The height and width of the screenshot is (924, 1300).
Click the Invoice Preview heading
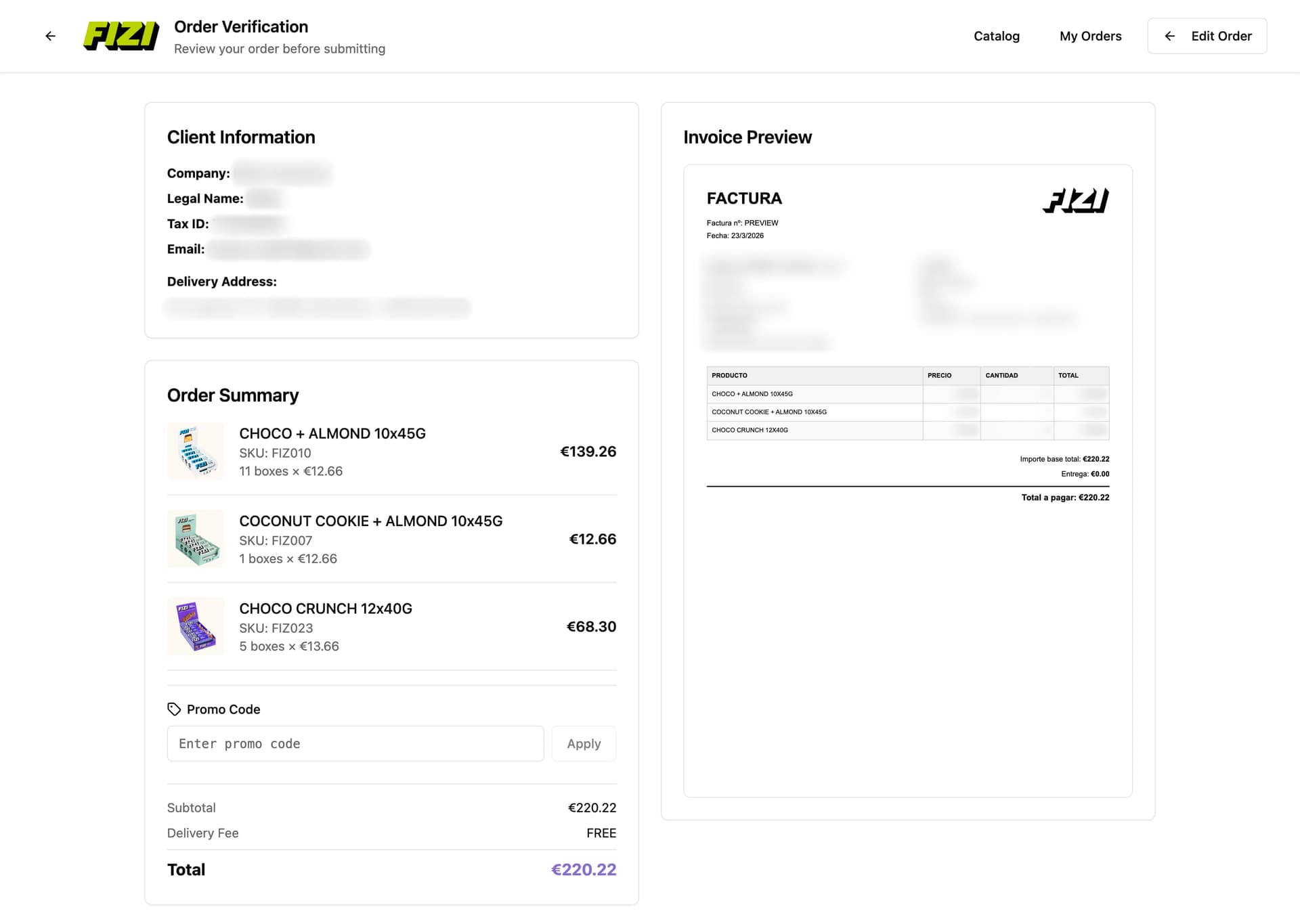(747, 137)
